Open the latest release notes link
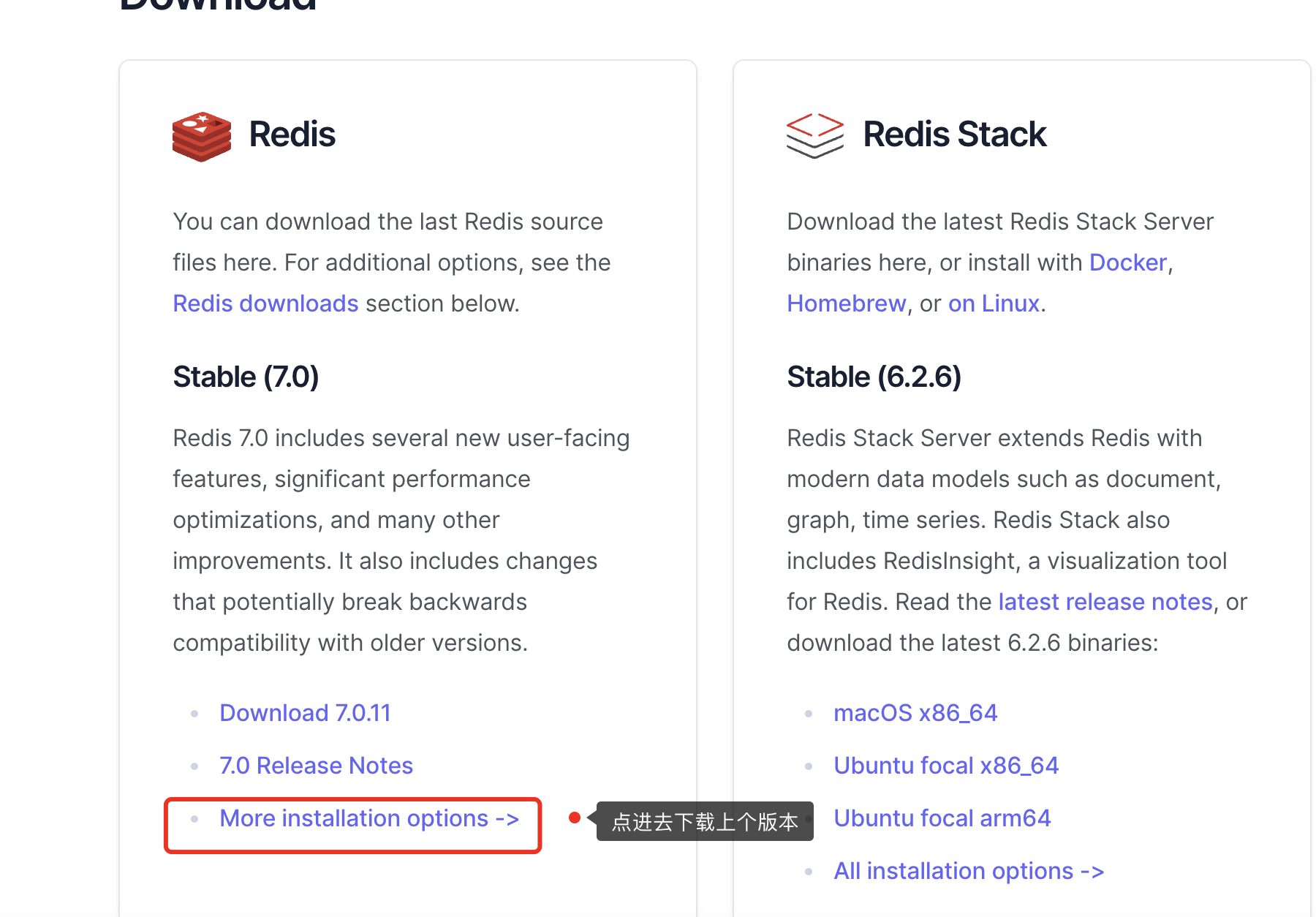This screenshot has height=917, width=1316. click(x=1105, y=602)
